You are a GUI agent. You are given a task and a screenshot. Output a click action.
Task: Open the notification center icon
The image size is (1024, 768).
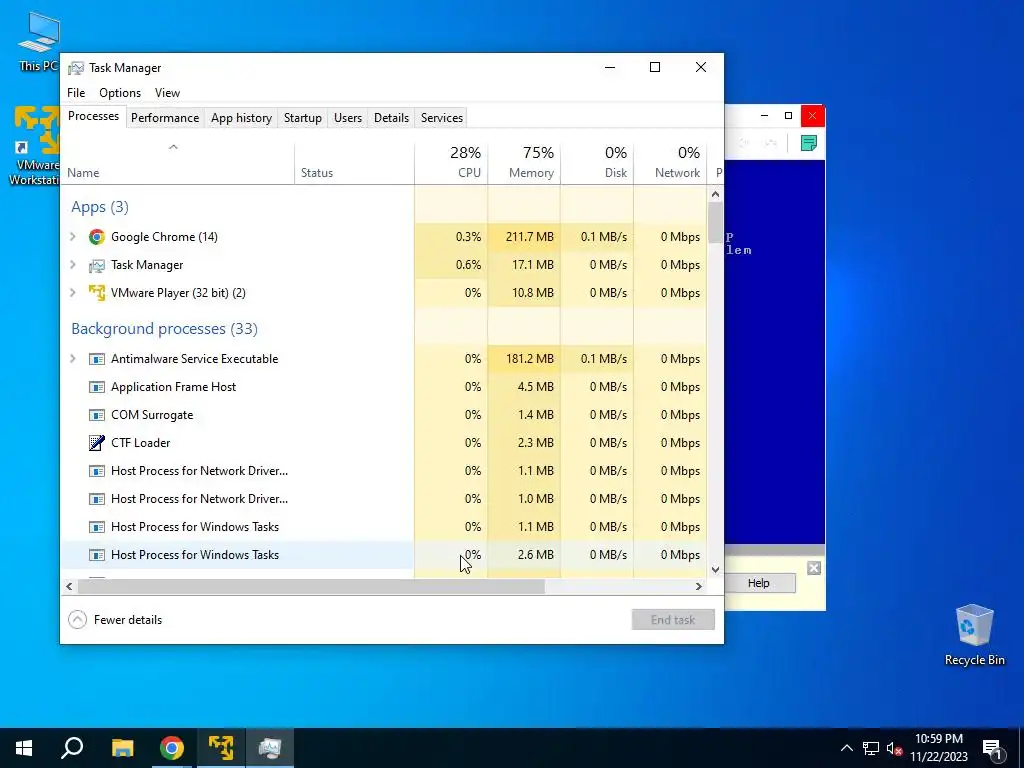992,749
